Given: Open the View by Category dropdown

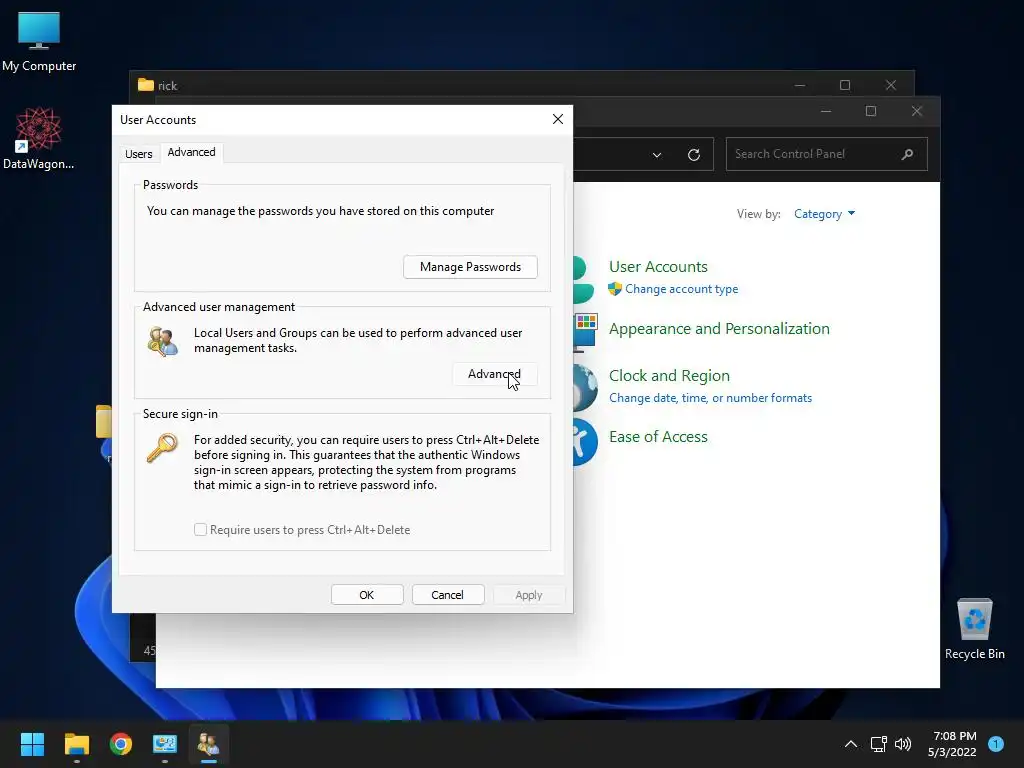Looking at the screenshot, I should [824, 214].
